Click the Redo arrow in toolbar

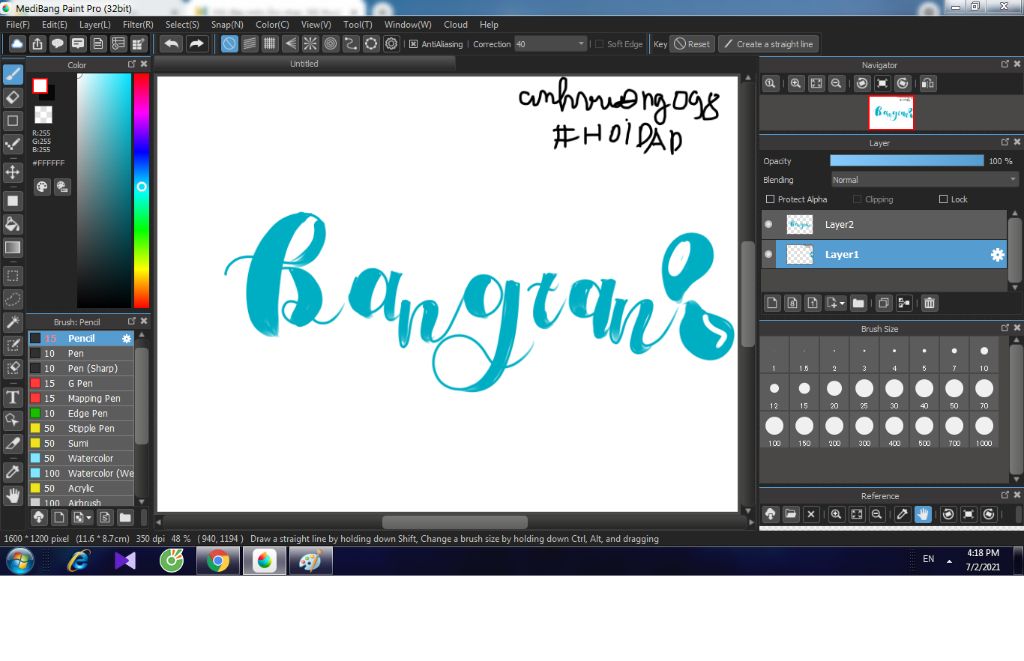tap(196, 44)
